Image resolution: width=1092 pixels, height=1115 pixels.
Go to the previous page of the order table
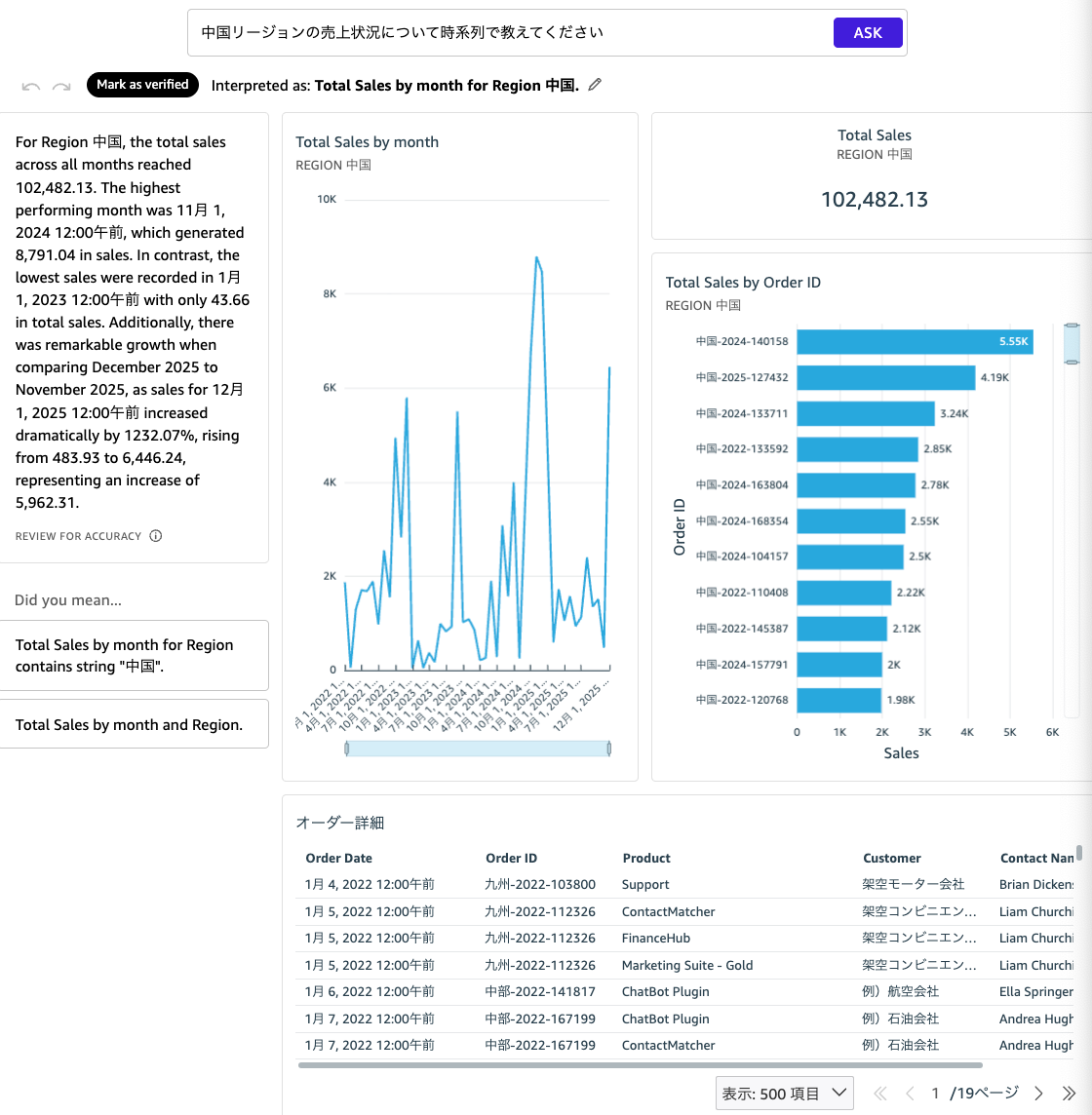click(909, 1093)
